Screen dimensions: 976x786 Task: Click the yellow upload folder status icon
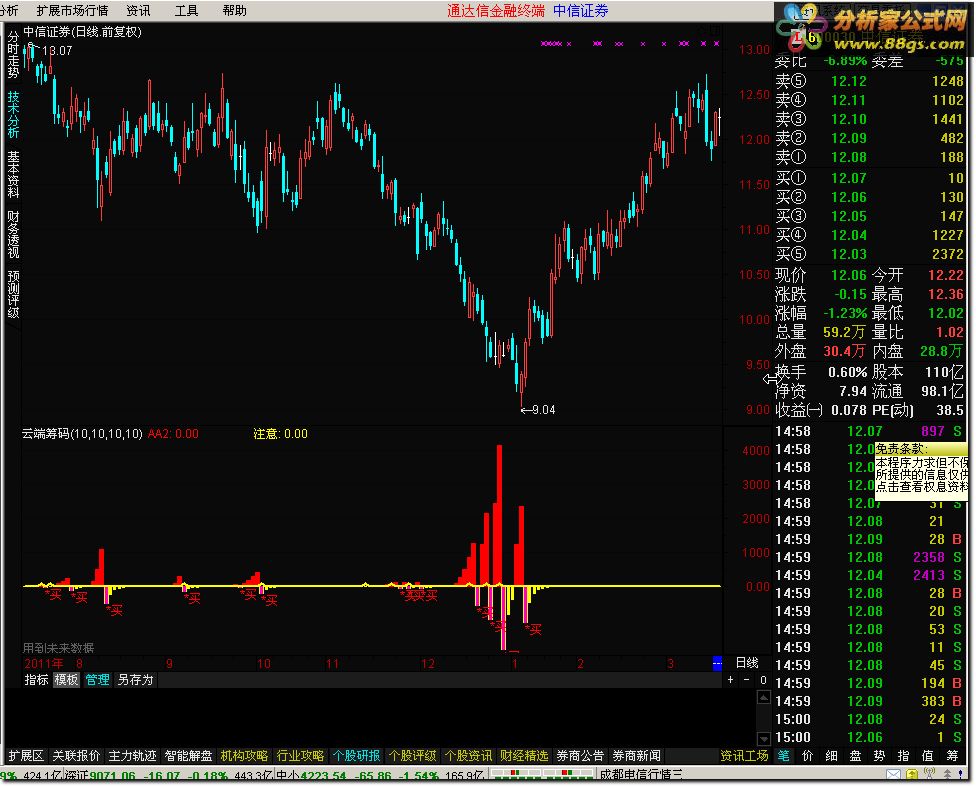click(x=912, y=774)
